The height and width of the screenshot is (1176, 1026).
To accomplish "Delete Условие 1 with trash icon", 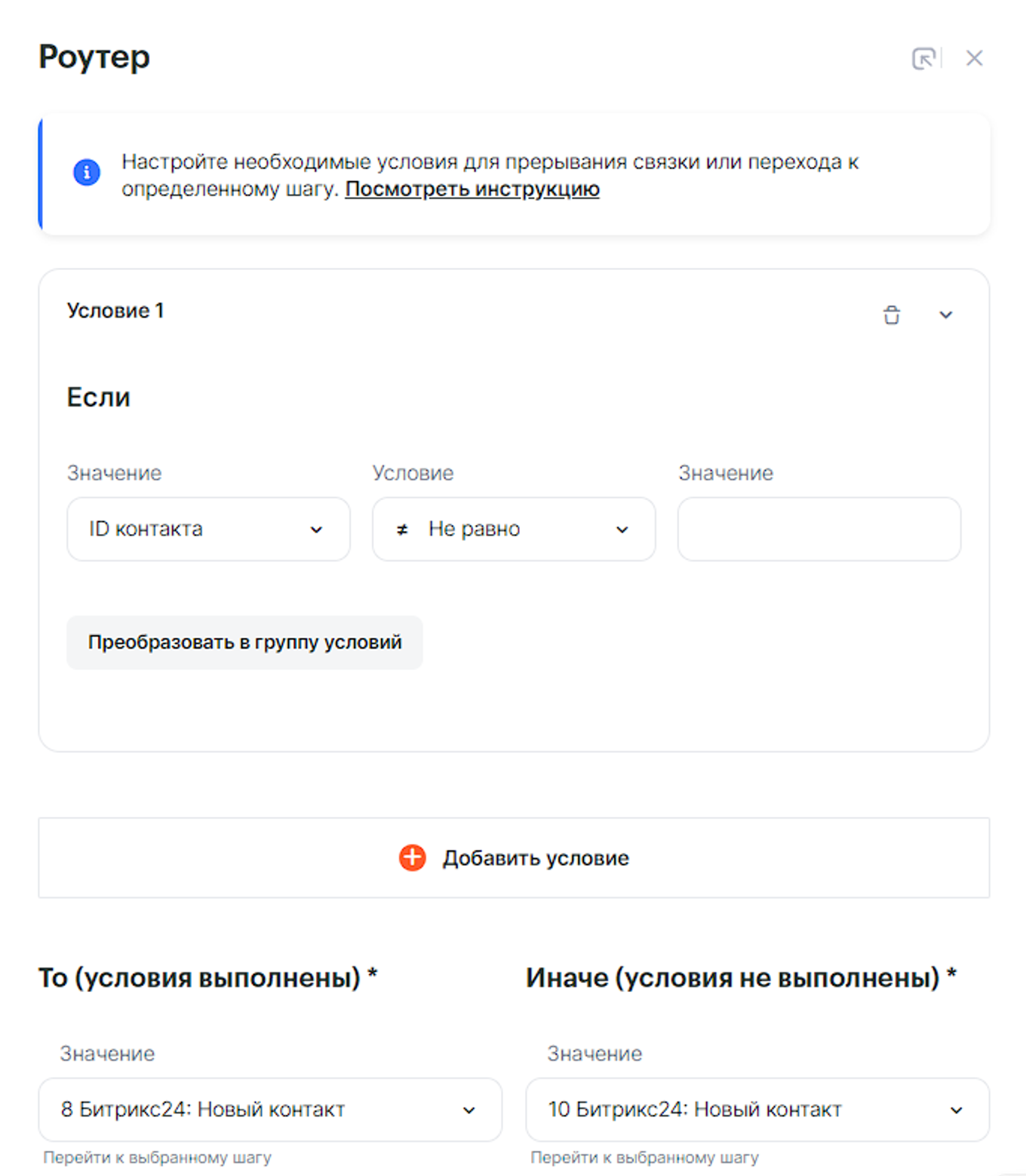I will (892, 315).
